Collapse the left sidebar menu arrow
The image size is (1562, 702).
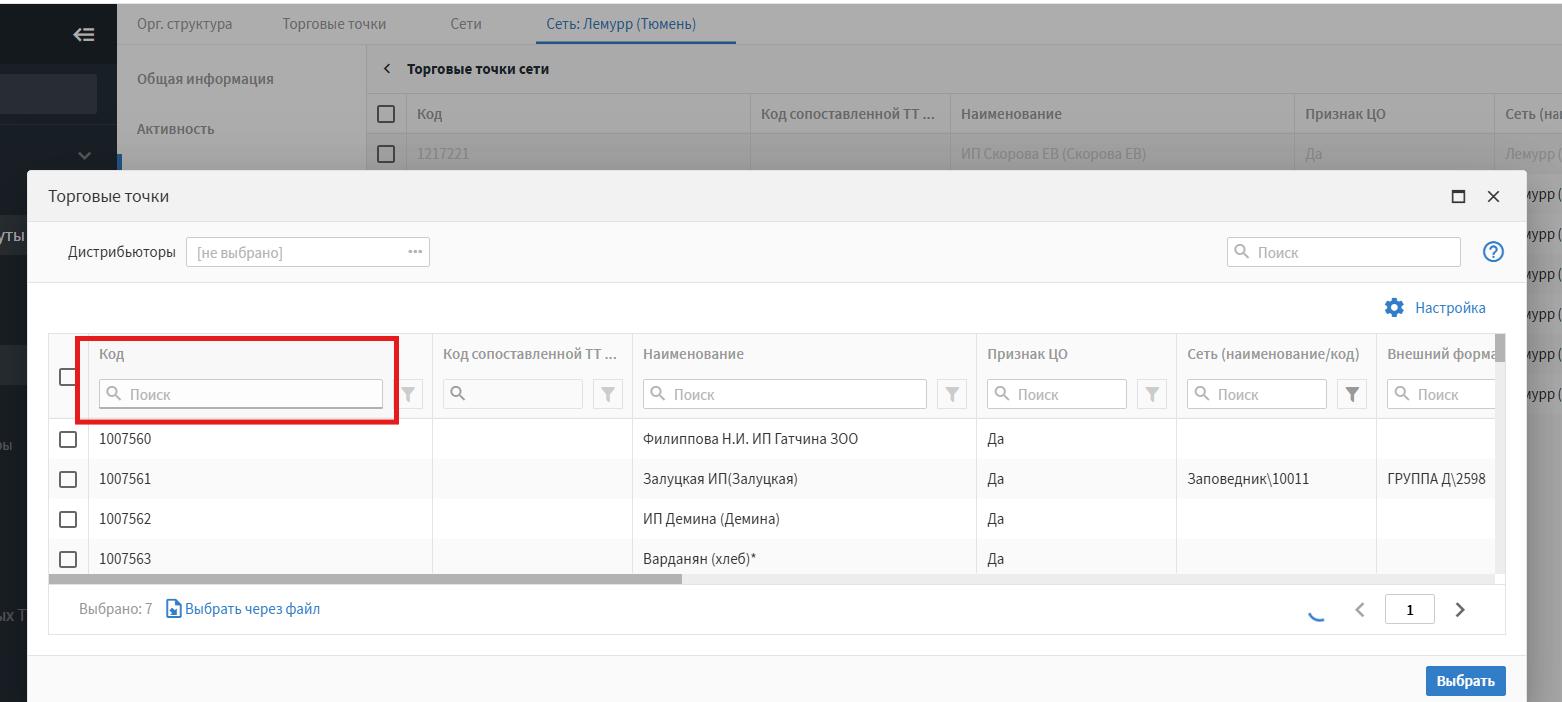click(84, 35)
